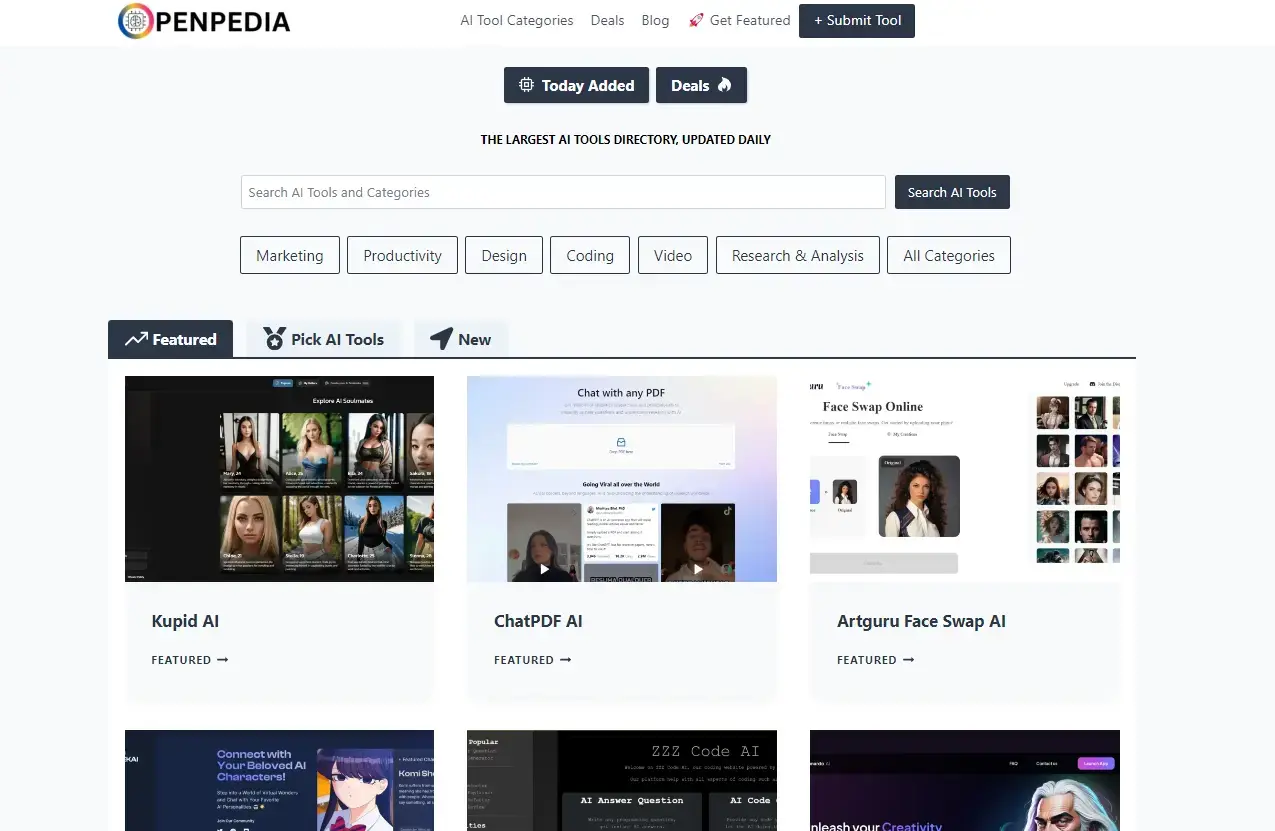Viewport: 1275px width, 831px height.
Task: Open Deals in the top navigation
Action: [x=607, y=20]
